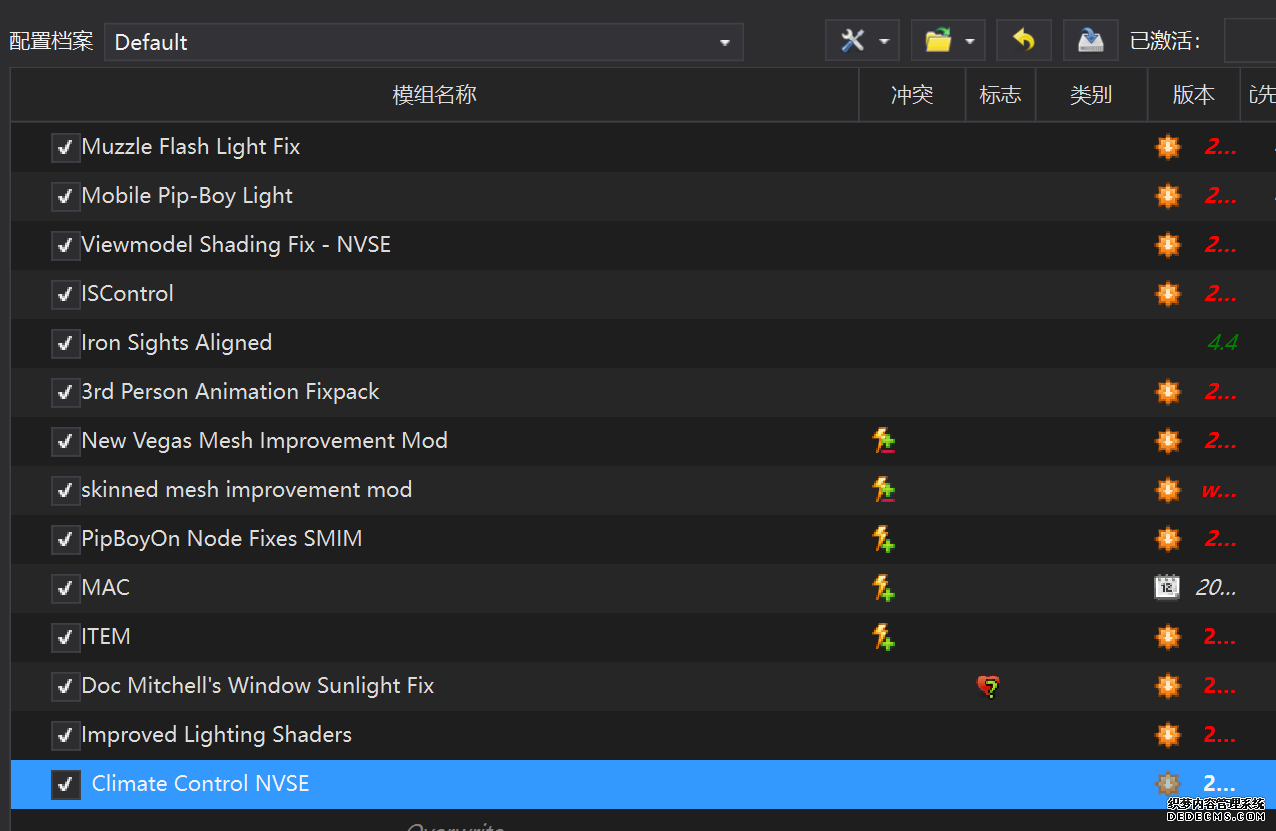Click the wrench and screwdriver tools icon
Image resolution: width=1276 pixels, height=831 pixels.
click(x=852, y=41)
